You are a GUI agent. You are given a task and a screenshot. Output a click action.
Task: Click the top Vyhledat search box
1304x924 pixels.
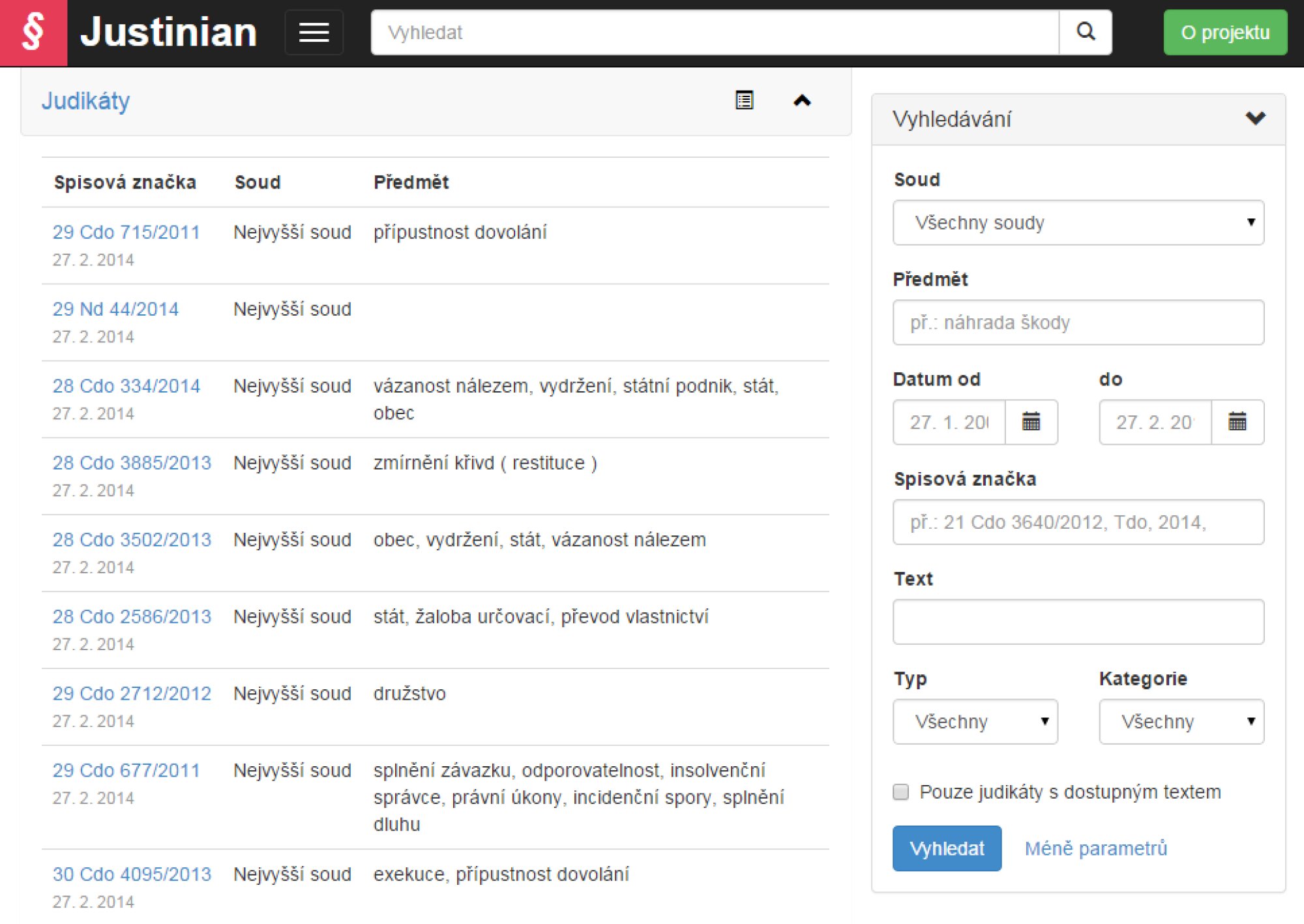714,33
